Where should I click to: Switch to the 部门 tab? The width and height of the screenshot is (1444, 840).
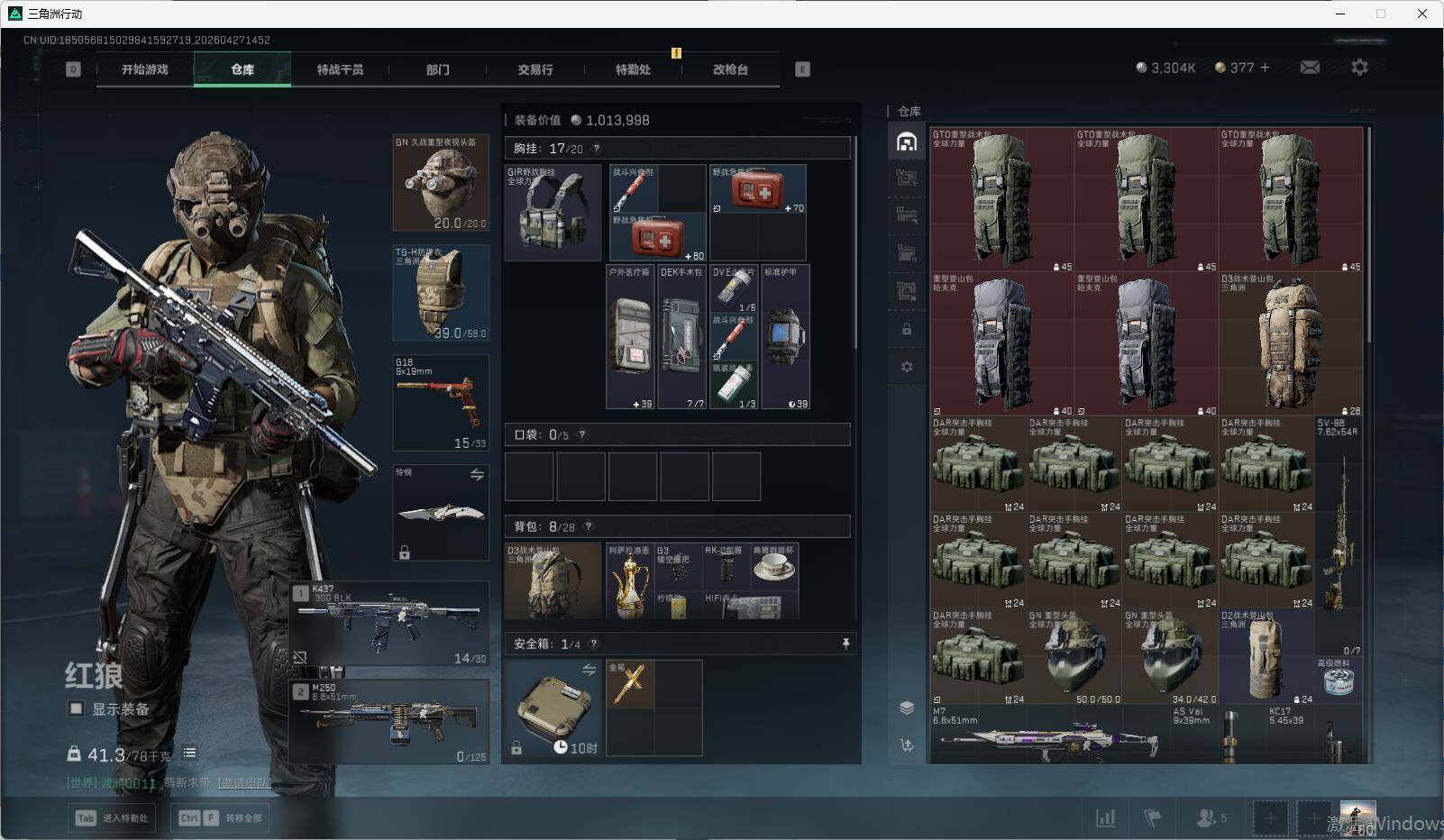point(438,69)
